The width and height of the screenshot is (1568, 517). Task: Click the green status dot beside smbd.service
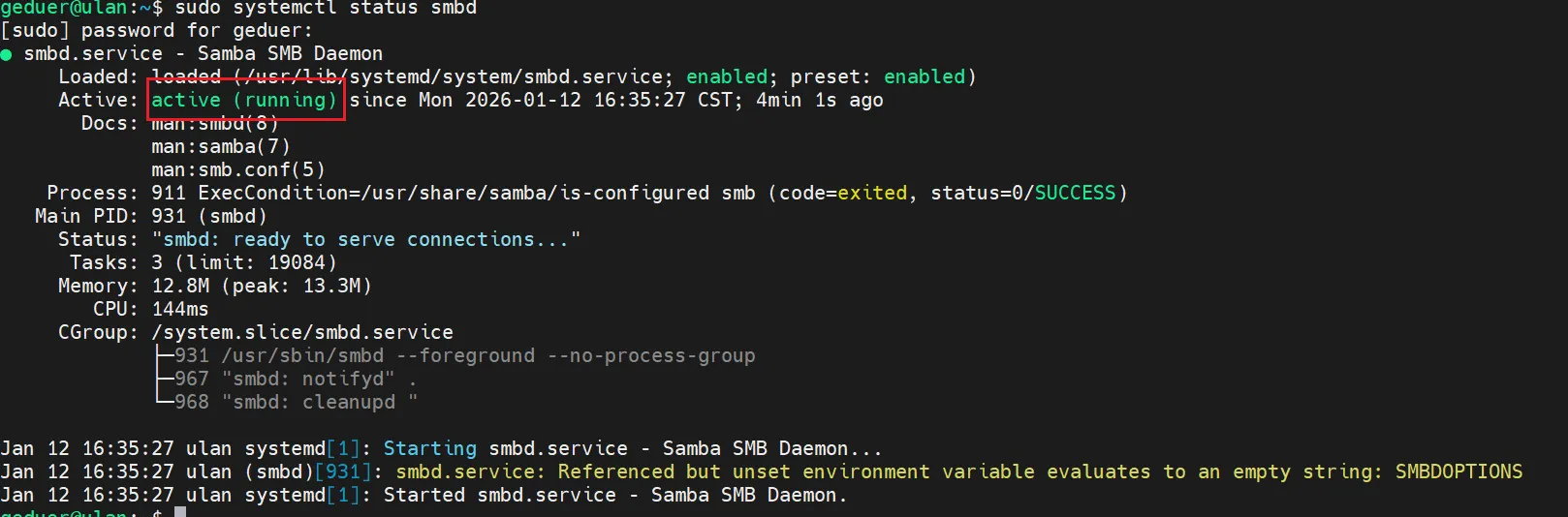[x=6, y=54]
